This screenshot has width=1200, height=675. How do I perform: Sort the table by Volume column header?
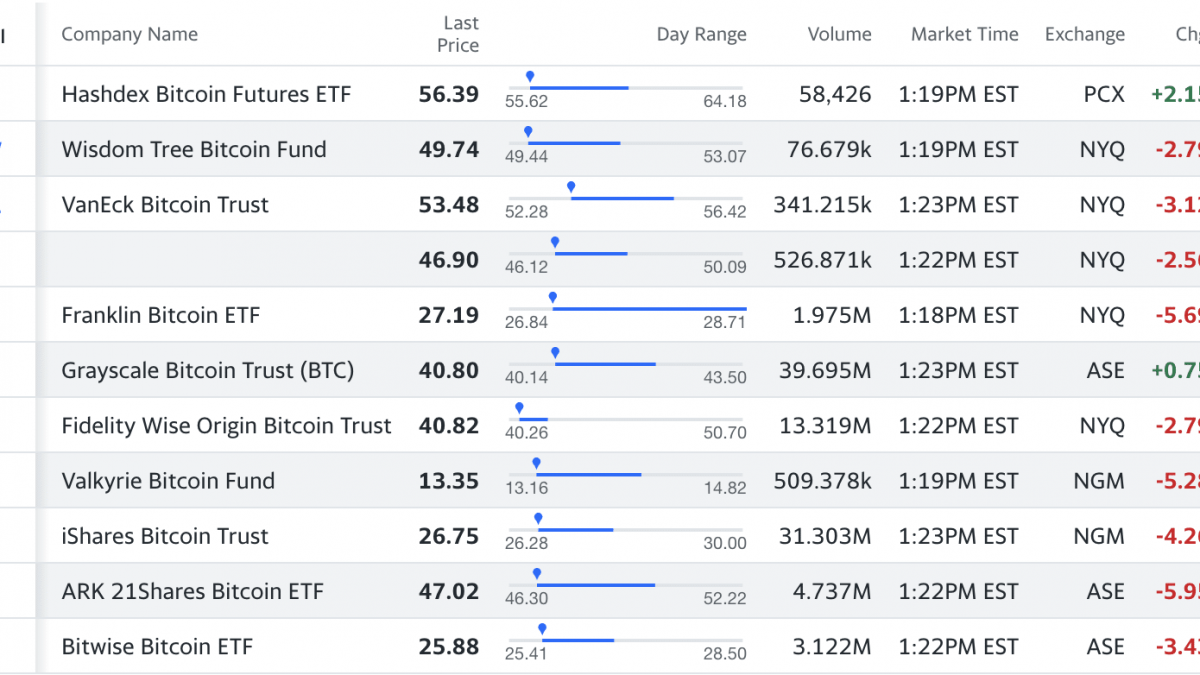coord(839,34)
